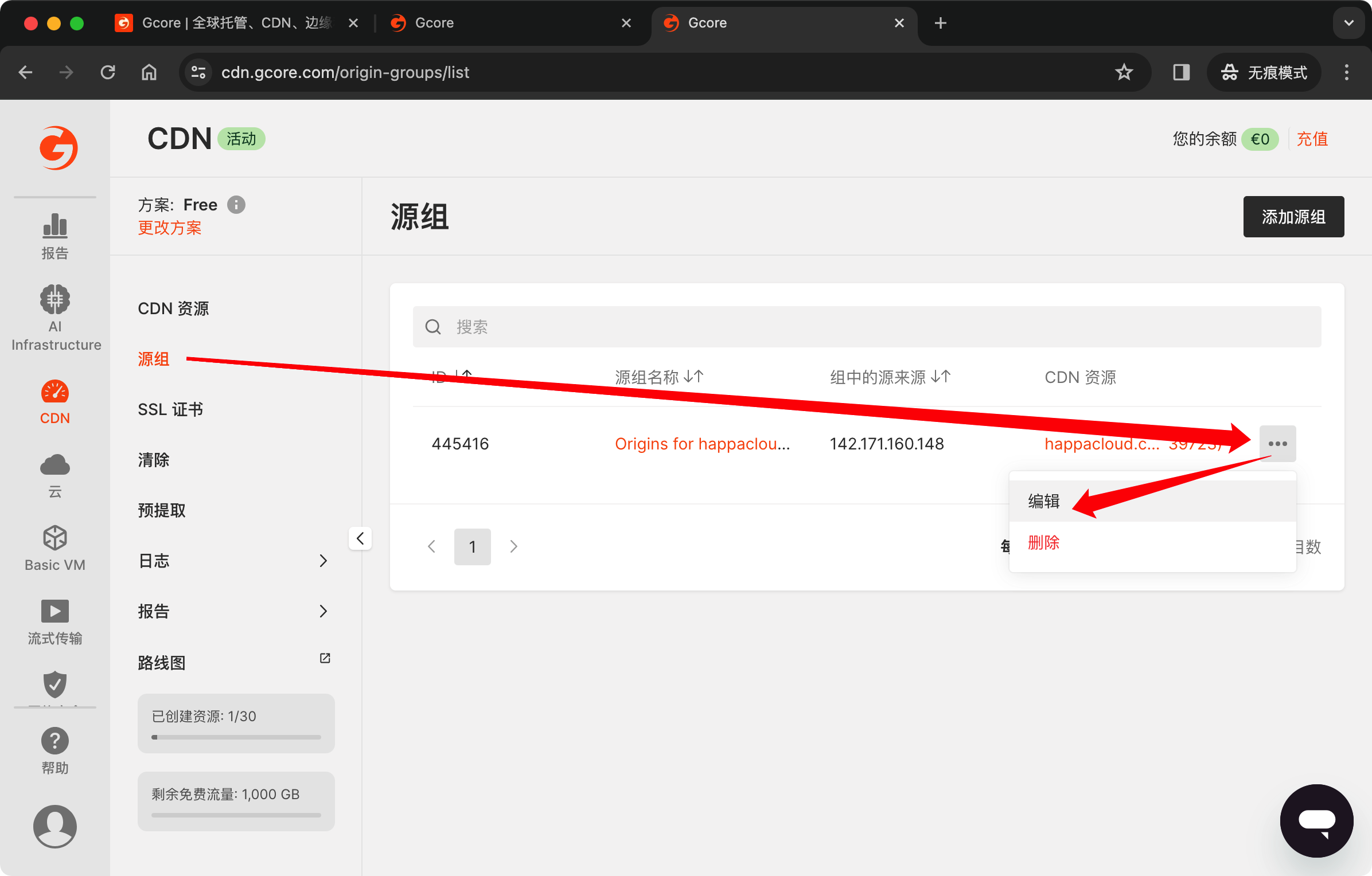Image resolution: width=1372 pixels, height=876 pixels.
Task: Open the 报告 reports icon in sidebar
Action: coord(55,236)
